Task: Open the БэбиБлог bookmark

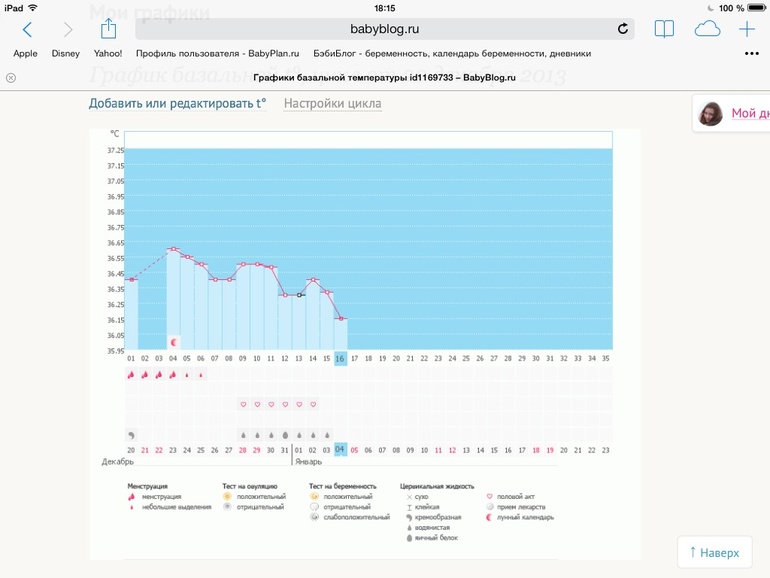Action: 452,54
